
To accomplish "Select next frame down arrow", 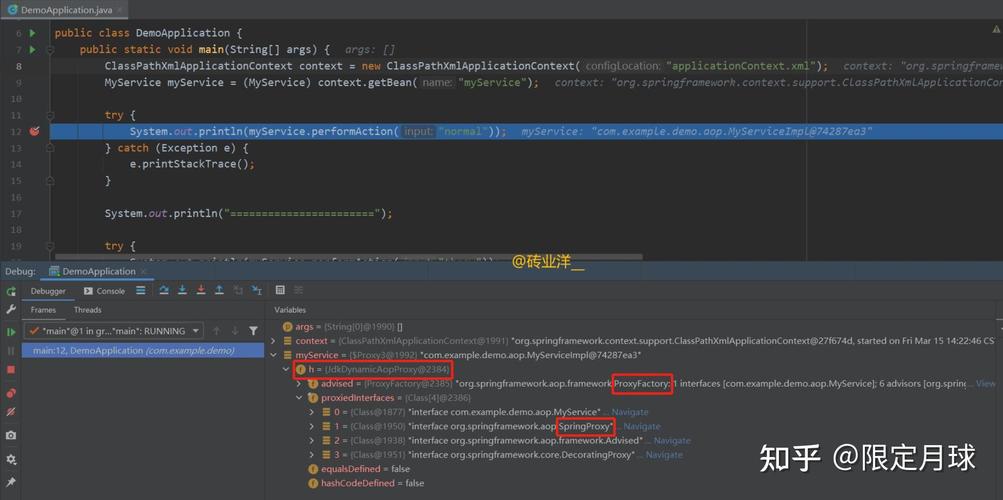I will (x=235, y=331).
